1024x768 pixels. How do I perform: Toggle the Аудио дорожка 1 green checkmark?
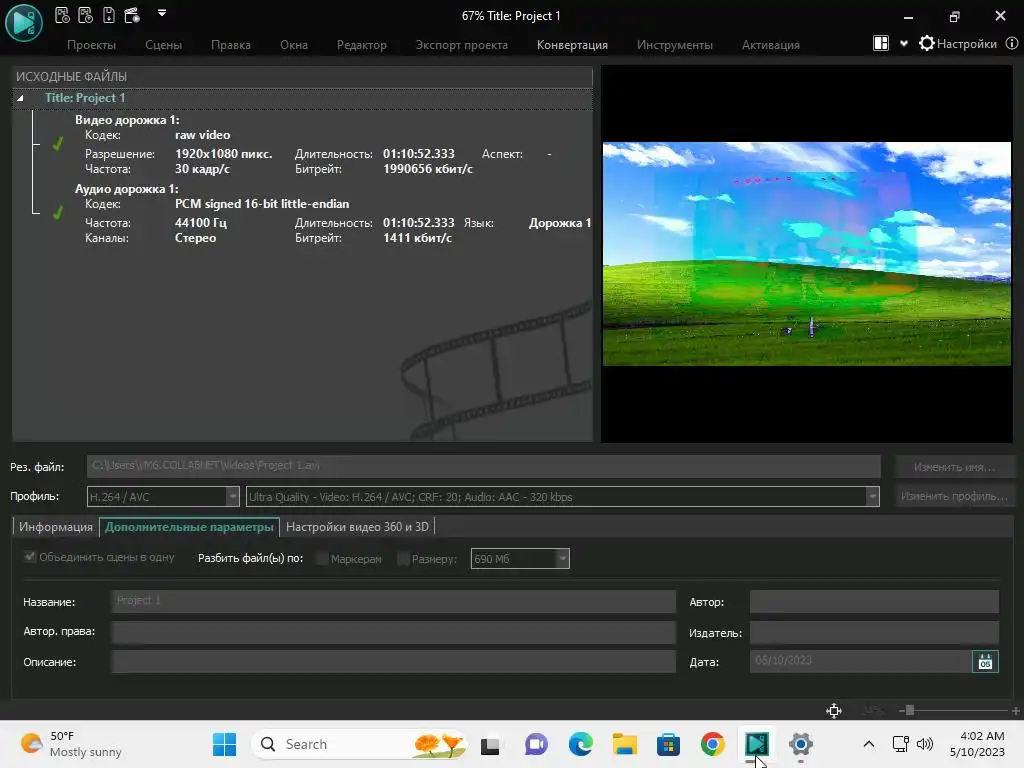[57, 213]
